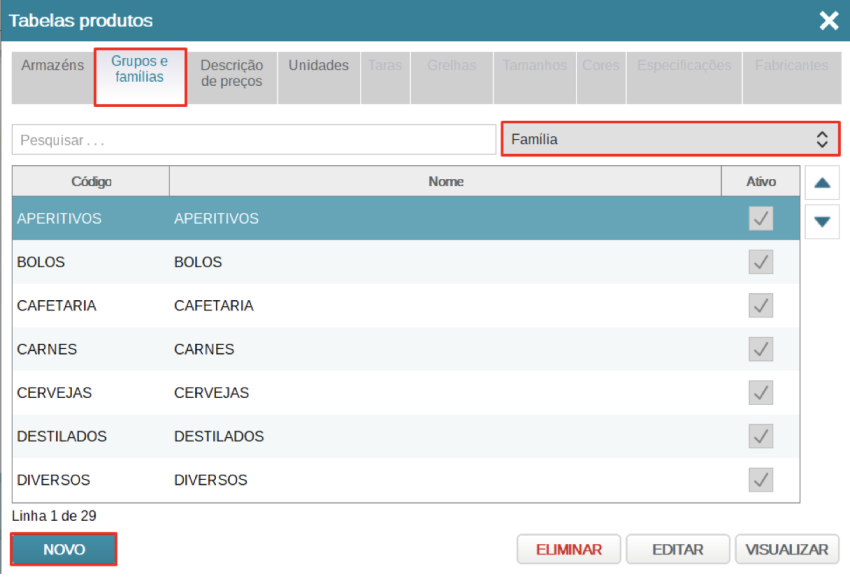Select the Unidades tab
The height and width of the screenshot is (586, 850).
(x=319, y=66)
